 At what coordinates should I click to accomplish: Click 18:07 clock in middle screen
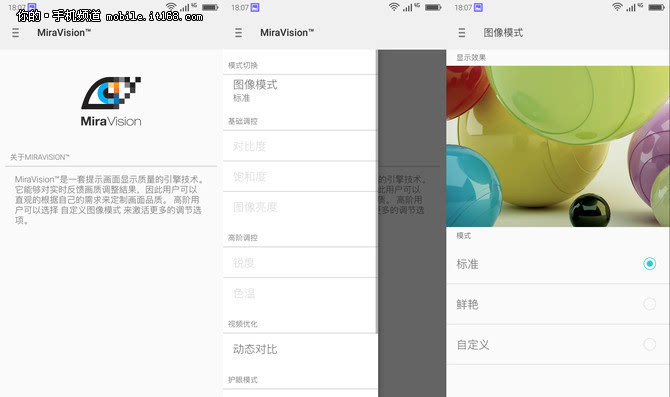240,8
